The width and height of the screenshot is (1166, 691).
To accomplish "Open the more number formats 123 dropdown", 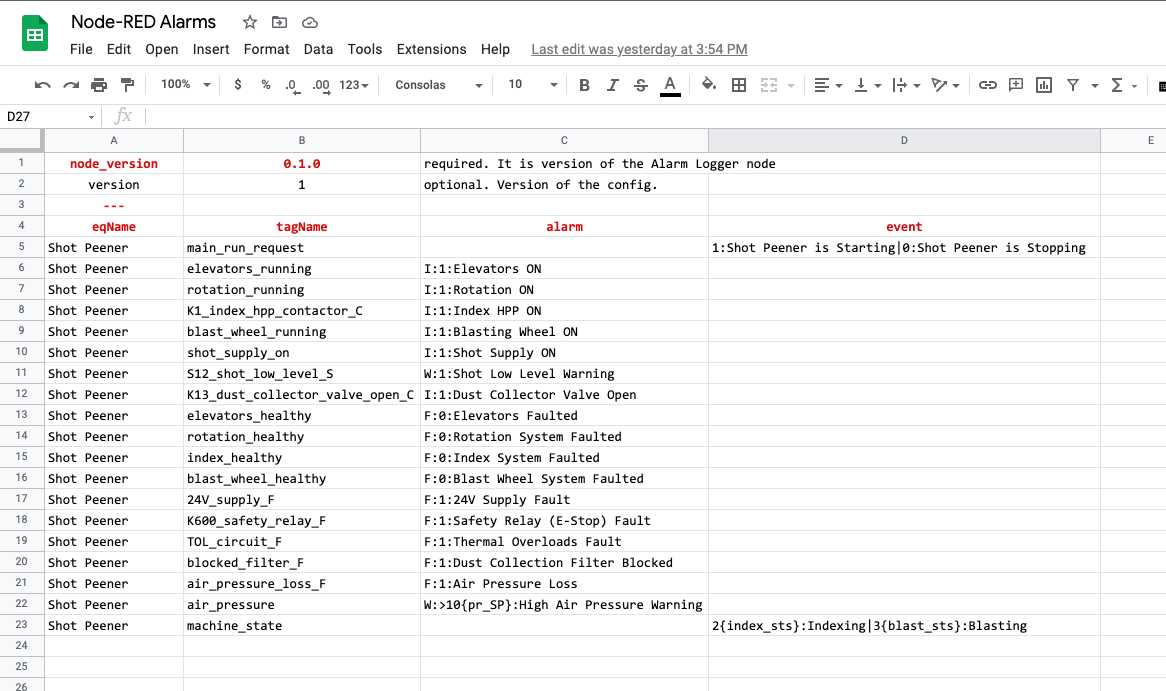I will [x=354, y=85].
